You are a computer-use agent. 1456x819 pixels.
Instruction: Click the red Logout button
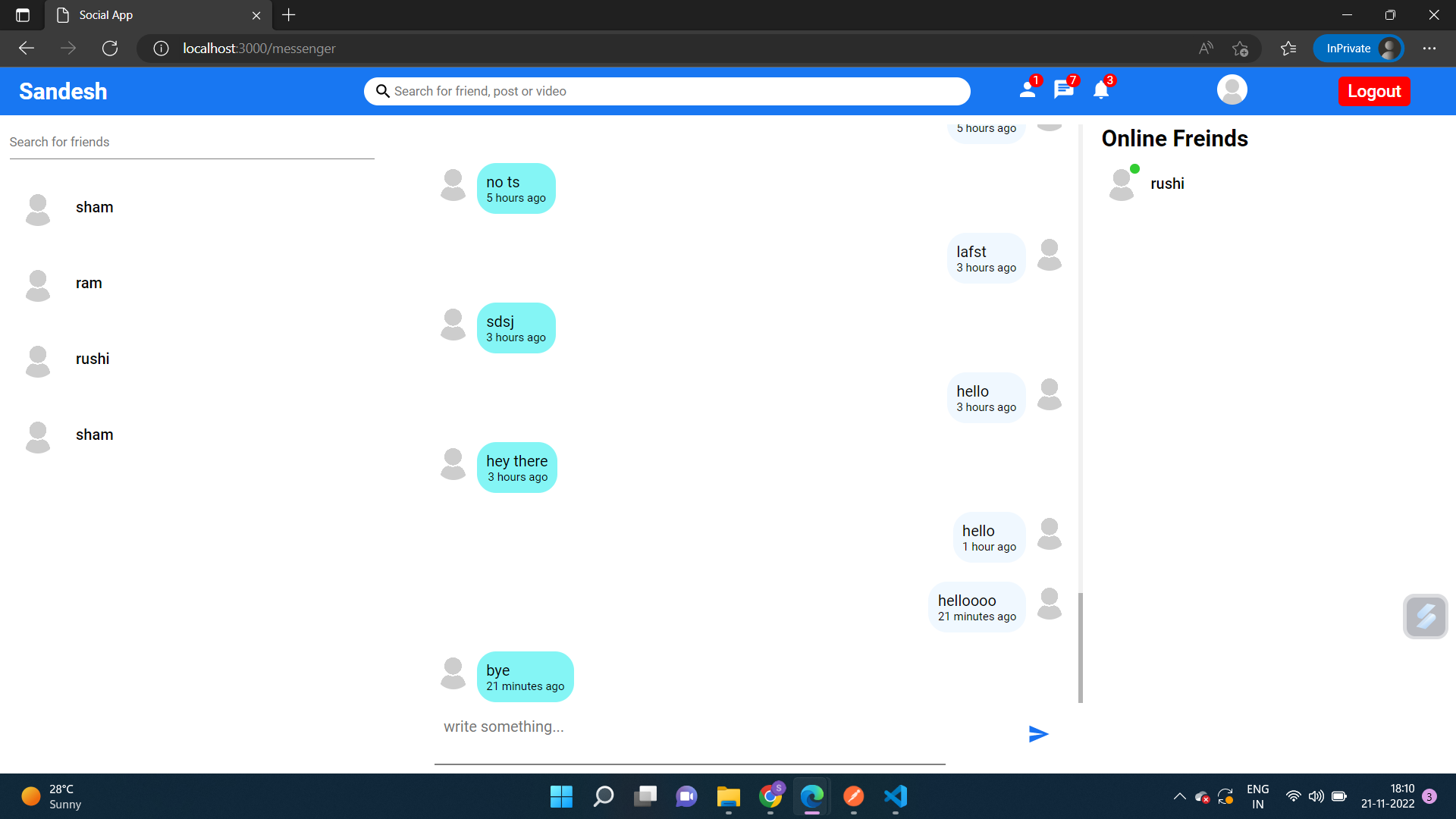coord(1373,91)
